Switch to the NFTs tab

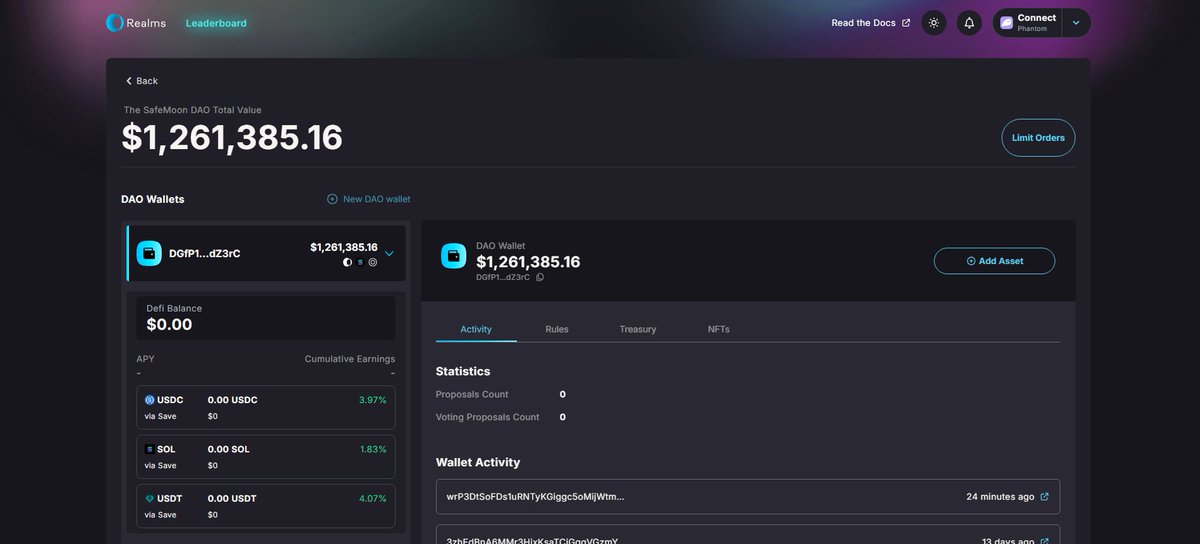coord(719,329)
